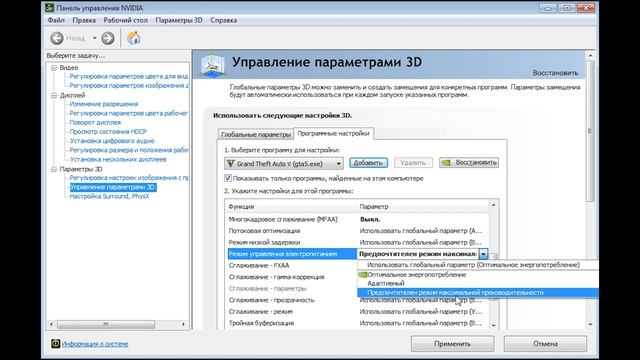Open the Grand Theft Auto V program dropdown
Screen dimensions: 640x360
(284, 164)
